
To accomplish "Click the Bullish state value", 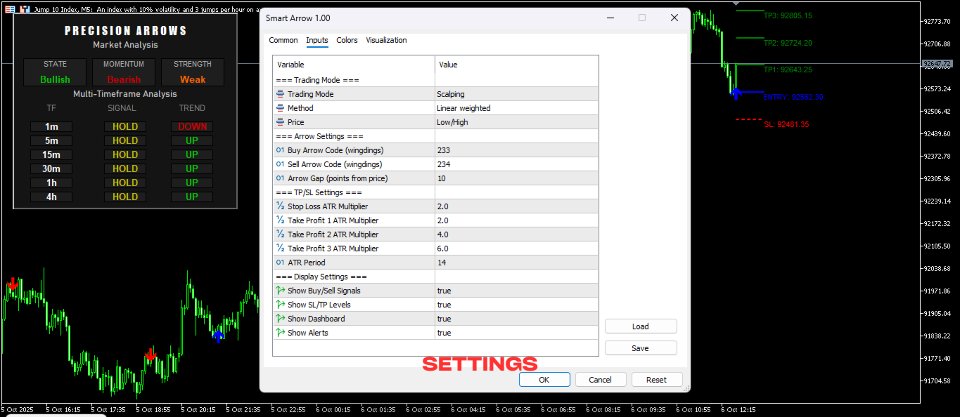I will point(55,80).
